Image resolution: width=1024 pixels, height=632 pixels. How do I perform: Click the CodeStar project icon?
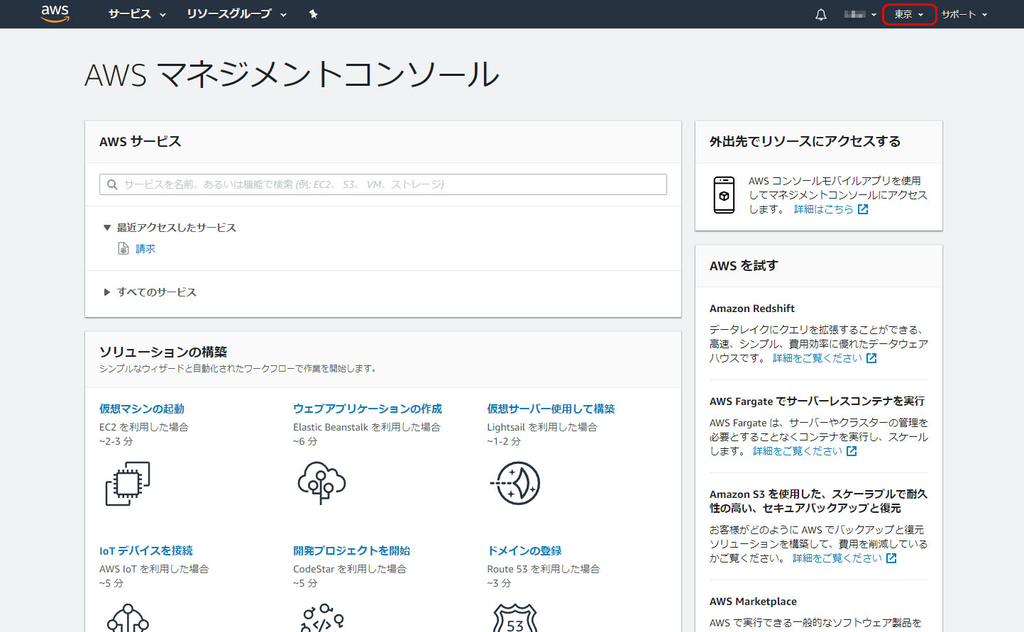pyautogui.click(x=321, y=618)
